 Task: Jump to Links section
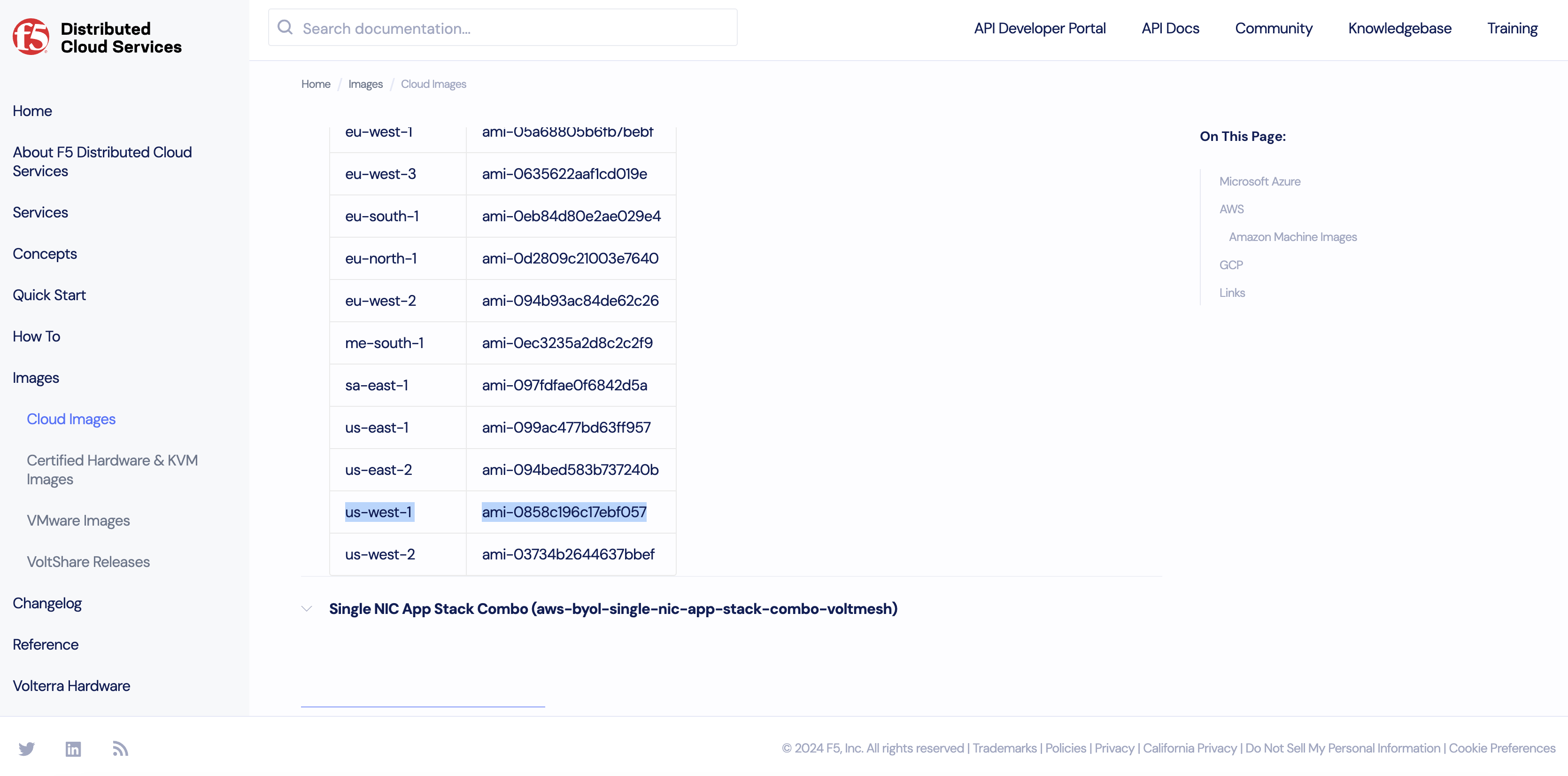(1232, 293)
